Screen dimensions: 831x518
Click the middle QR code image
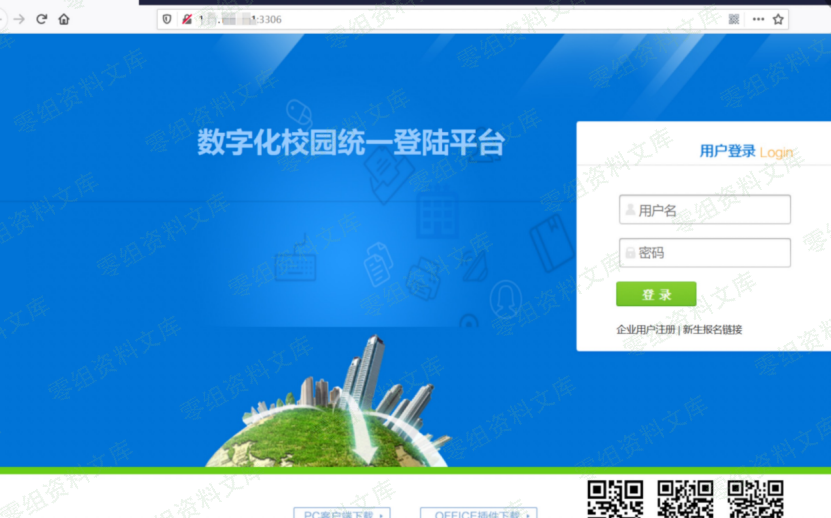685,499
